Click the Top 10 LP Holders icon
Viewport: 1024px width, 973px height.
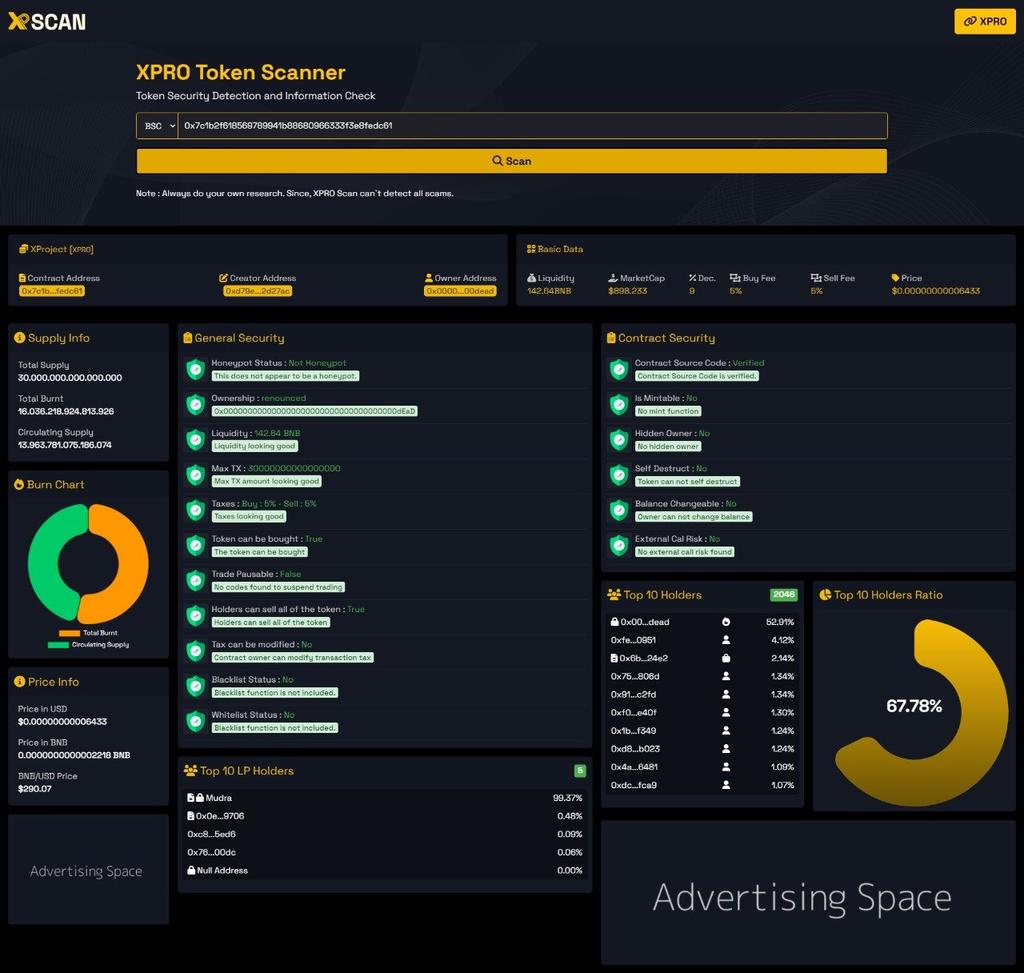click(190, 771)
